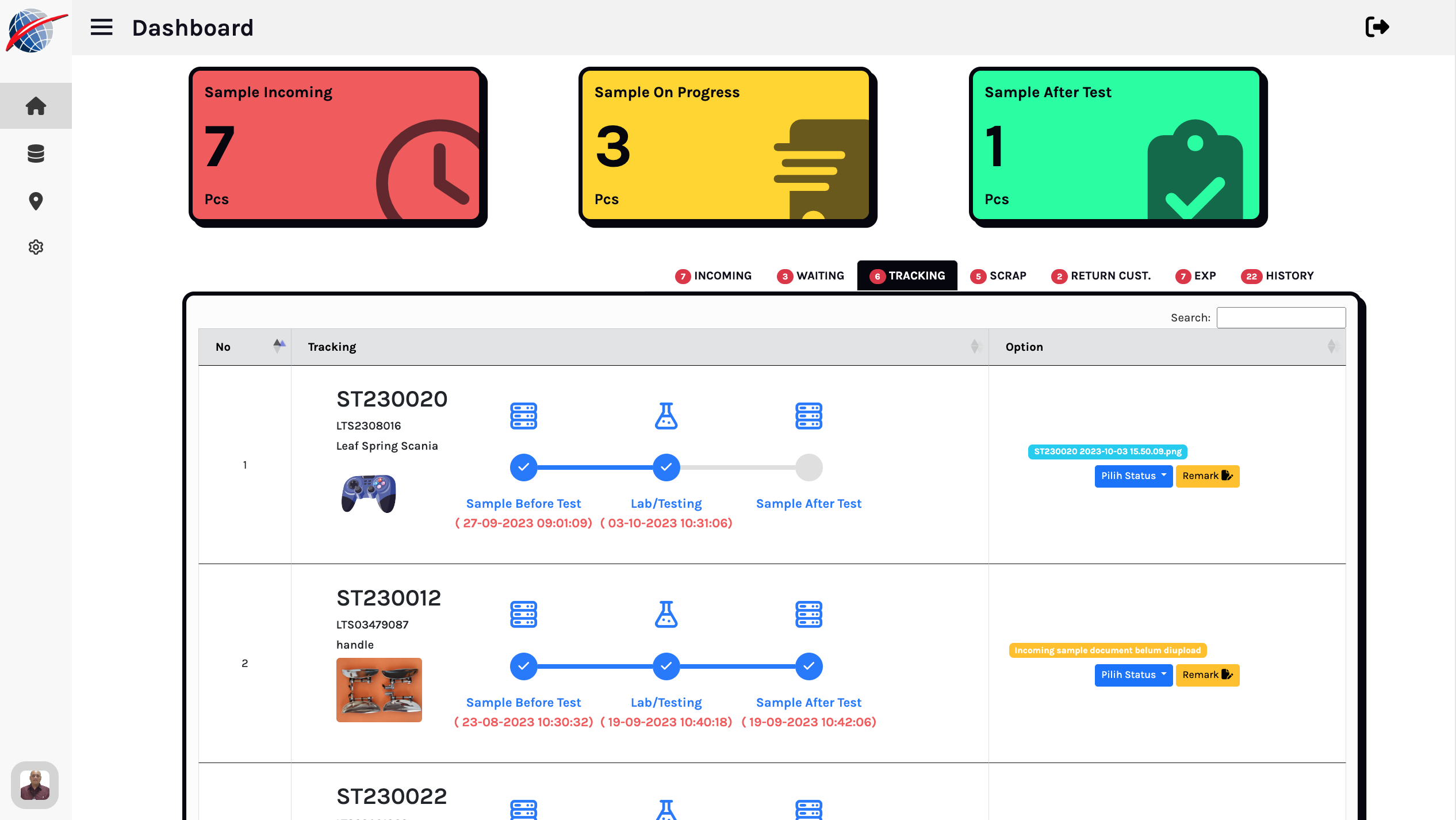
Task: Focus the Search input field
Action: click(x=1281, y=317)
